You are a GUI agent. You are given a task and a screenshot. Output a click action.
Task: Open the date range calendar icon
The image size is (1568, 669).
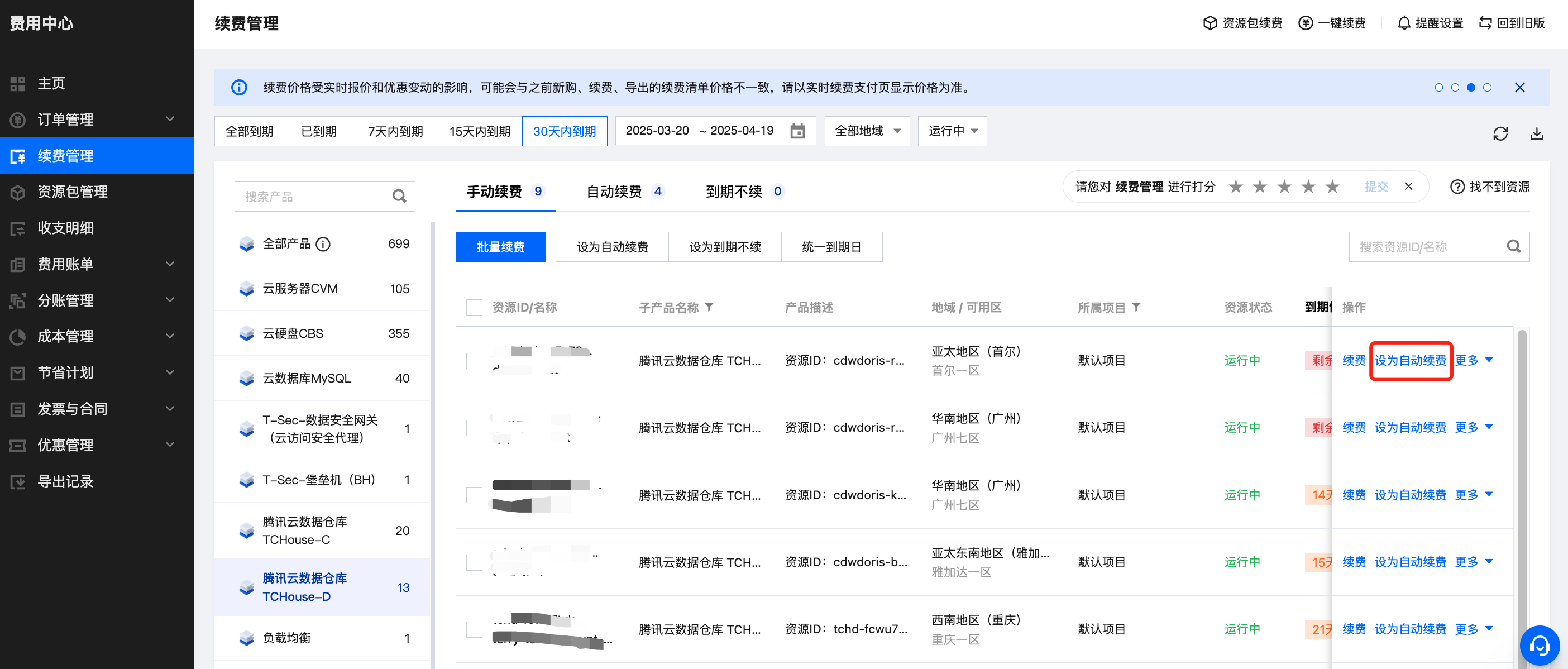[x=797, y=131]
